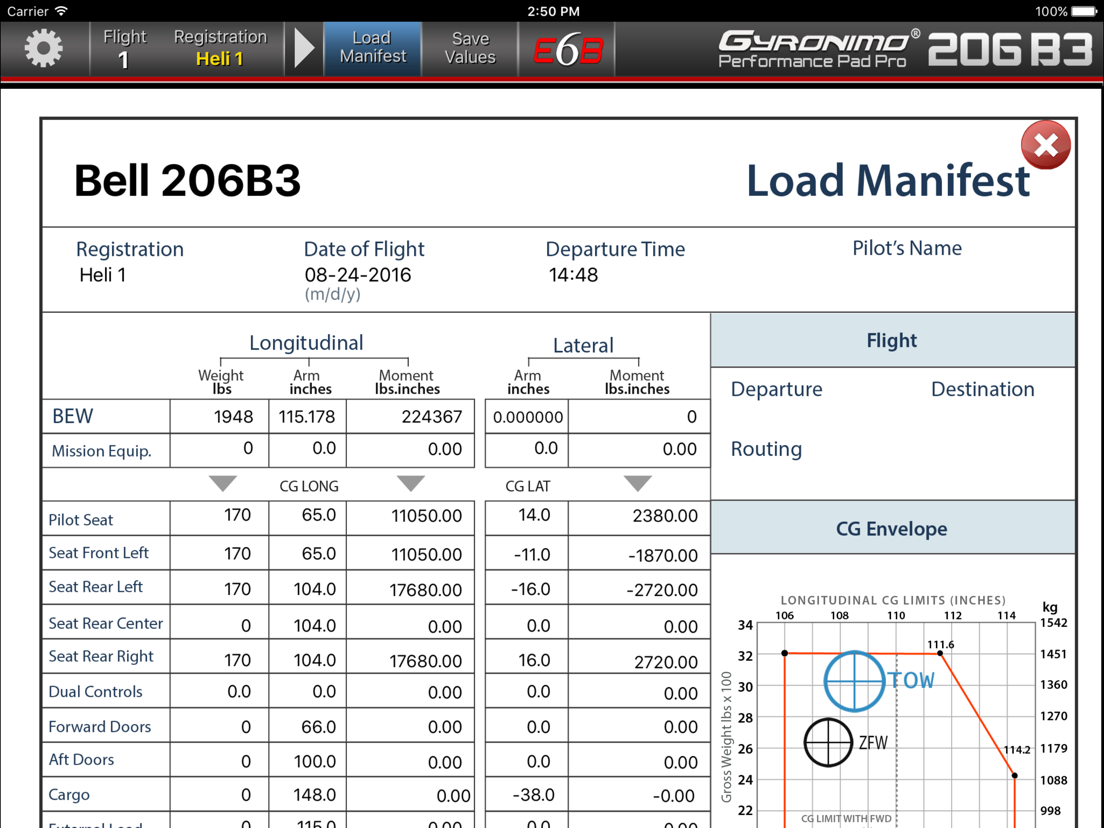The image size is (1104, 828).
Task: Edit the Date of Flight 08-24-2016
Action: click(358, 275)
